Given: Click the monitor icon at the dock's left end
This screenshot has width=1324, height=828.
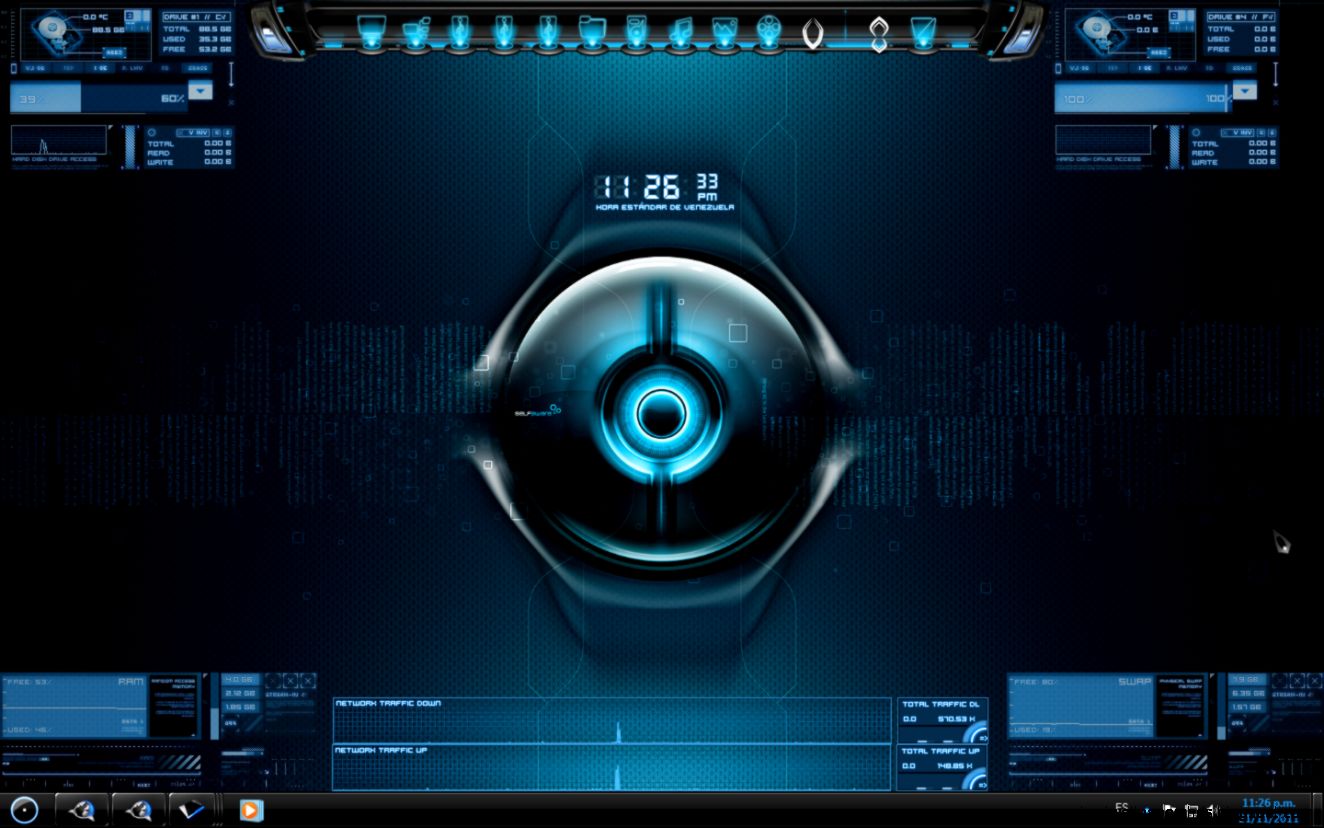Looking at the screenshot, I should 371,30.
